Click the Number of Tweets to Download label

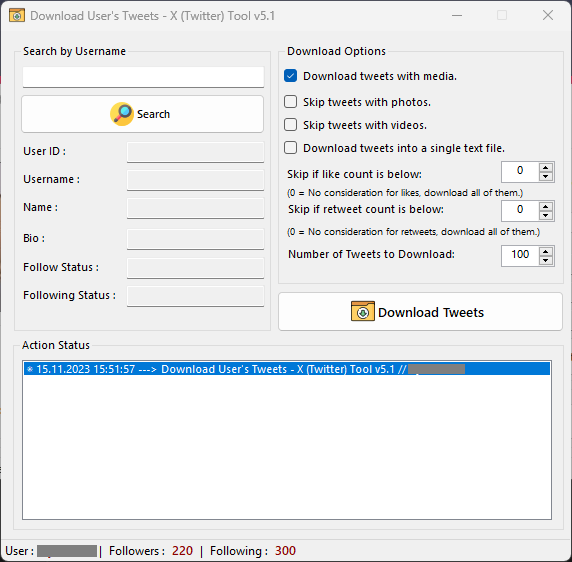point(371,254)
